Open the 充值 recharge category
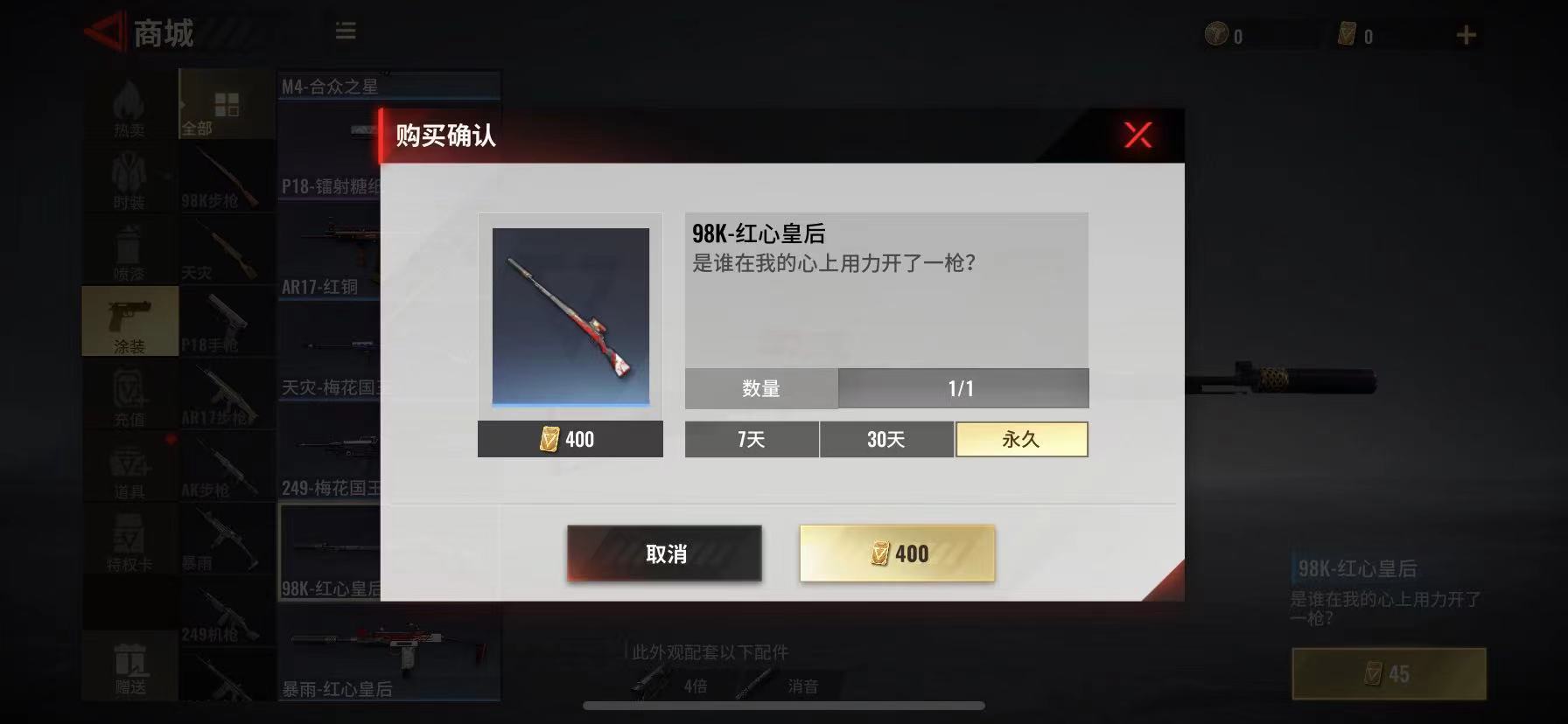The height and width of the screenshot is (724, 1568). click(129, 393)
